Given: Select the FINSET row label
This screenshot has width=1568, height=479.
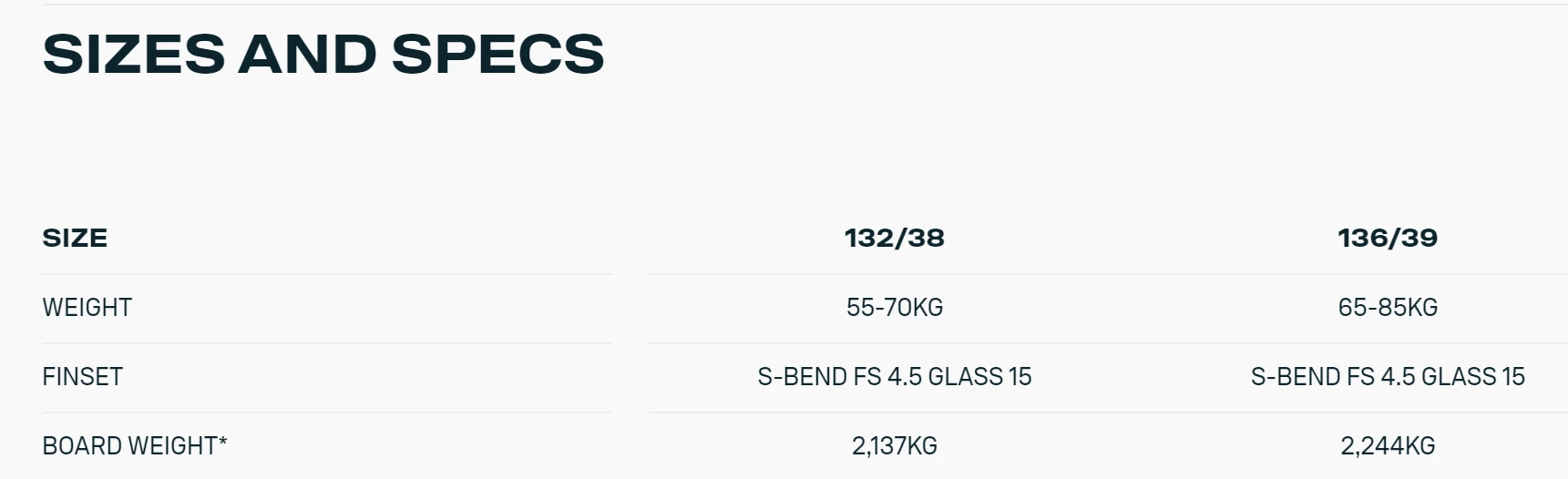Looking at the screenshot, I should (82, 377).
